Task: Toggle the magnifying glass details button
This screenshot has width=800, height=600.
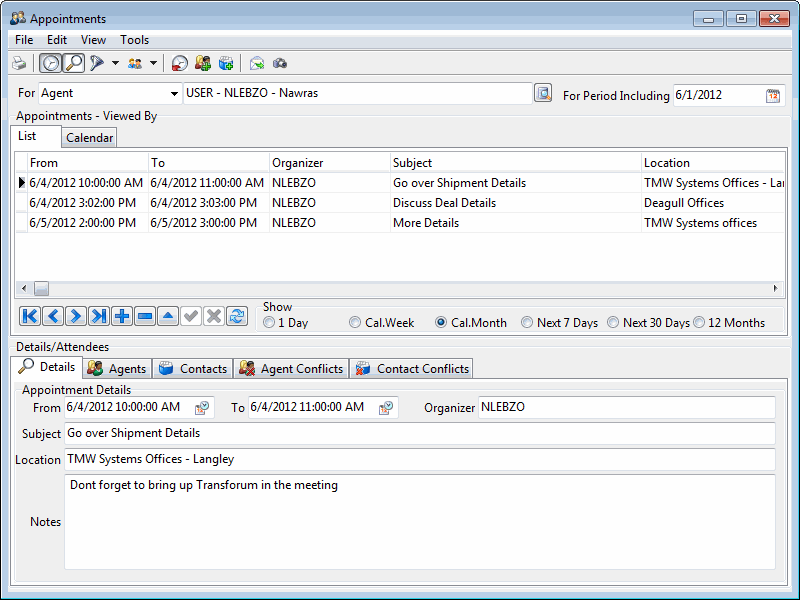Action: point(73,63)
